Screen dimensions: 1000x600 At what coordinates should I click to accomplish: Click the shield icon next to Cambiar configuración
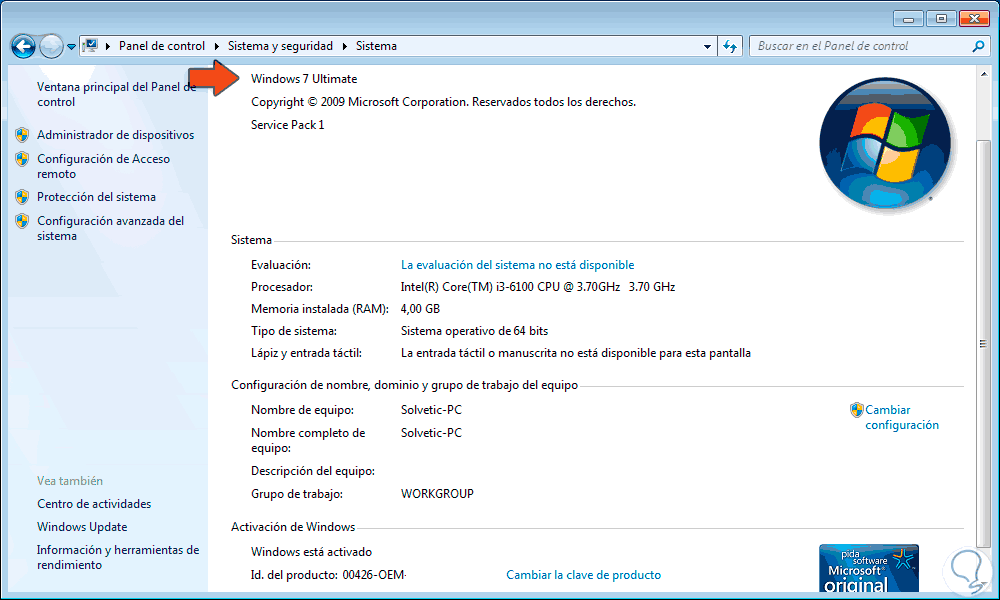[x=857, y=410]
